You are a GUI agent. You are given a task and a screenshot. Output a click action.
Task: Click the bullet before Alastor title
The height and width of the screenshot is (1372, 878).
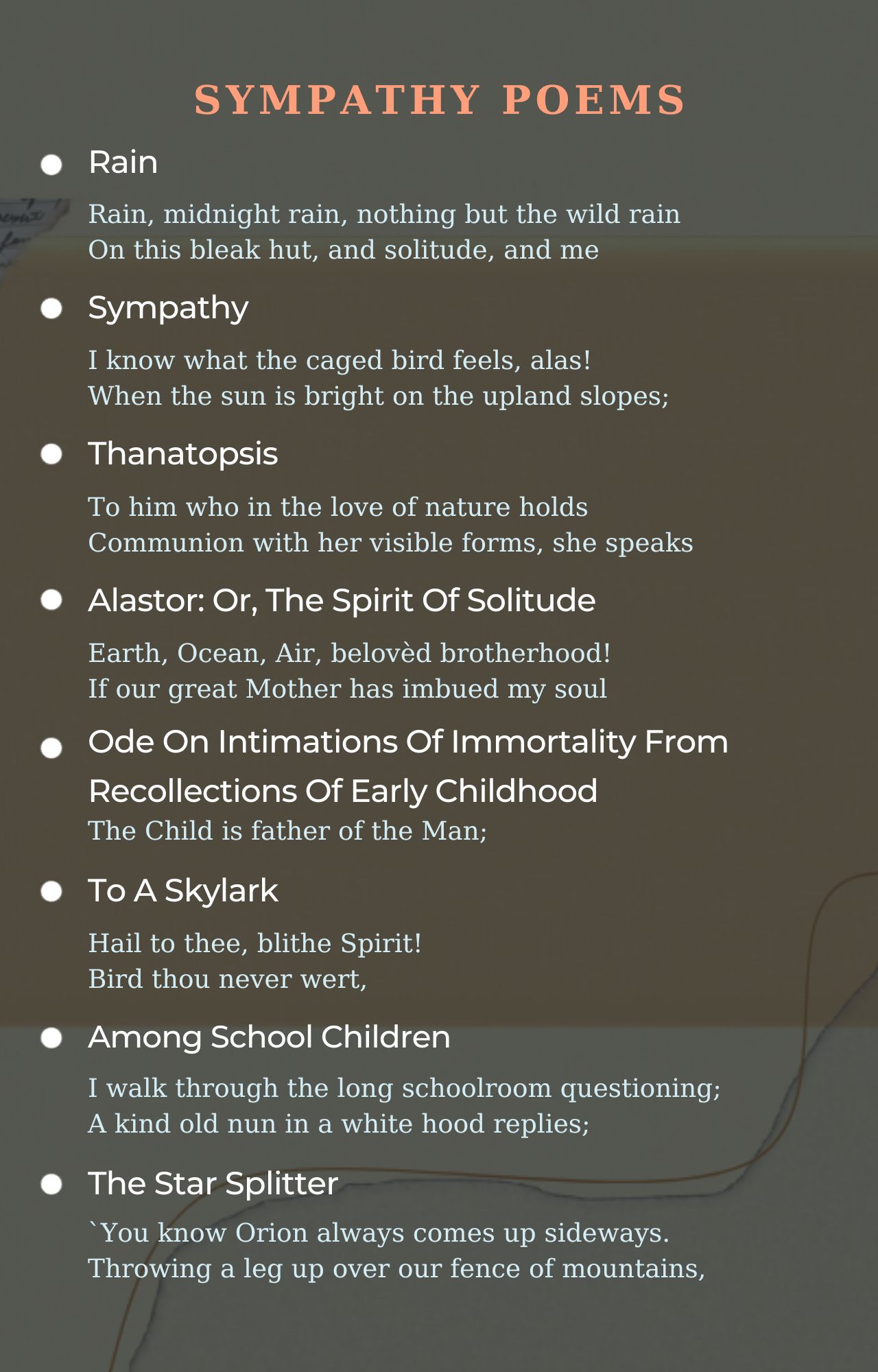51,600
